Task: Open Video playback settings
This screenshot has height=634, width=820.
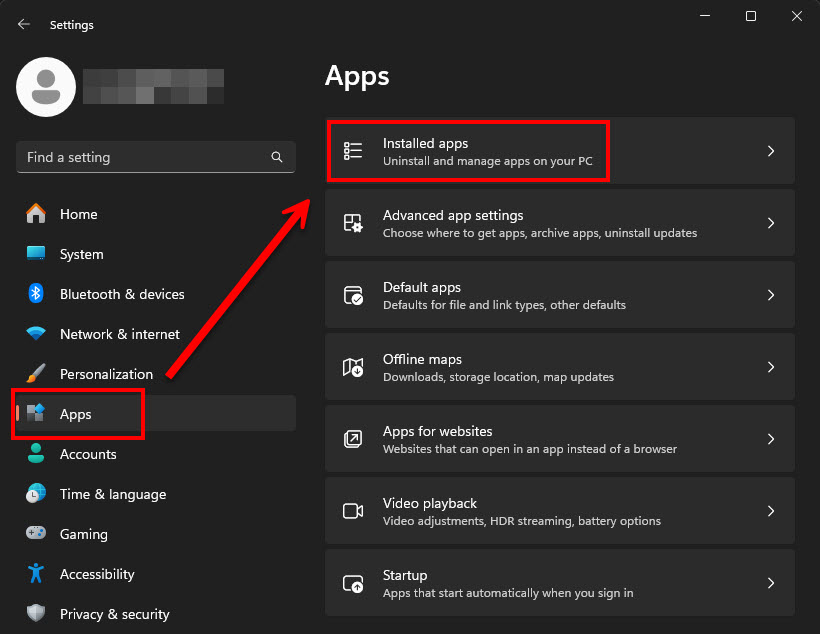Action: click(560, 511)
